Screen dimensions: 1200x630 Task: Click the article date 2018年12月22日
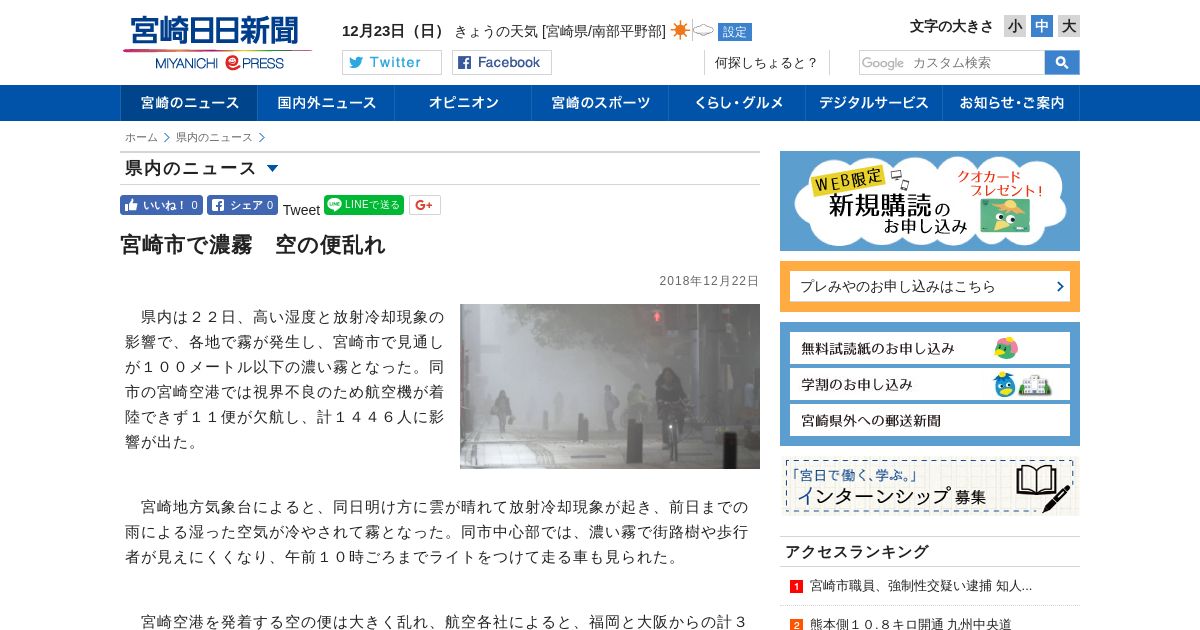click(709, 281)
